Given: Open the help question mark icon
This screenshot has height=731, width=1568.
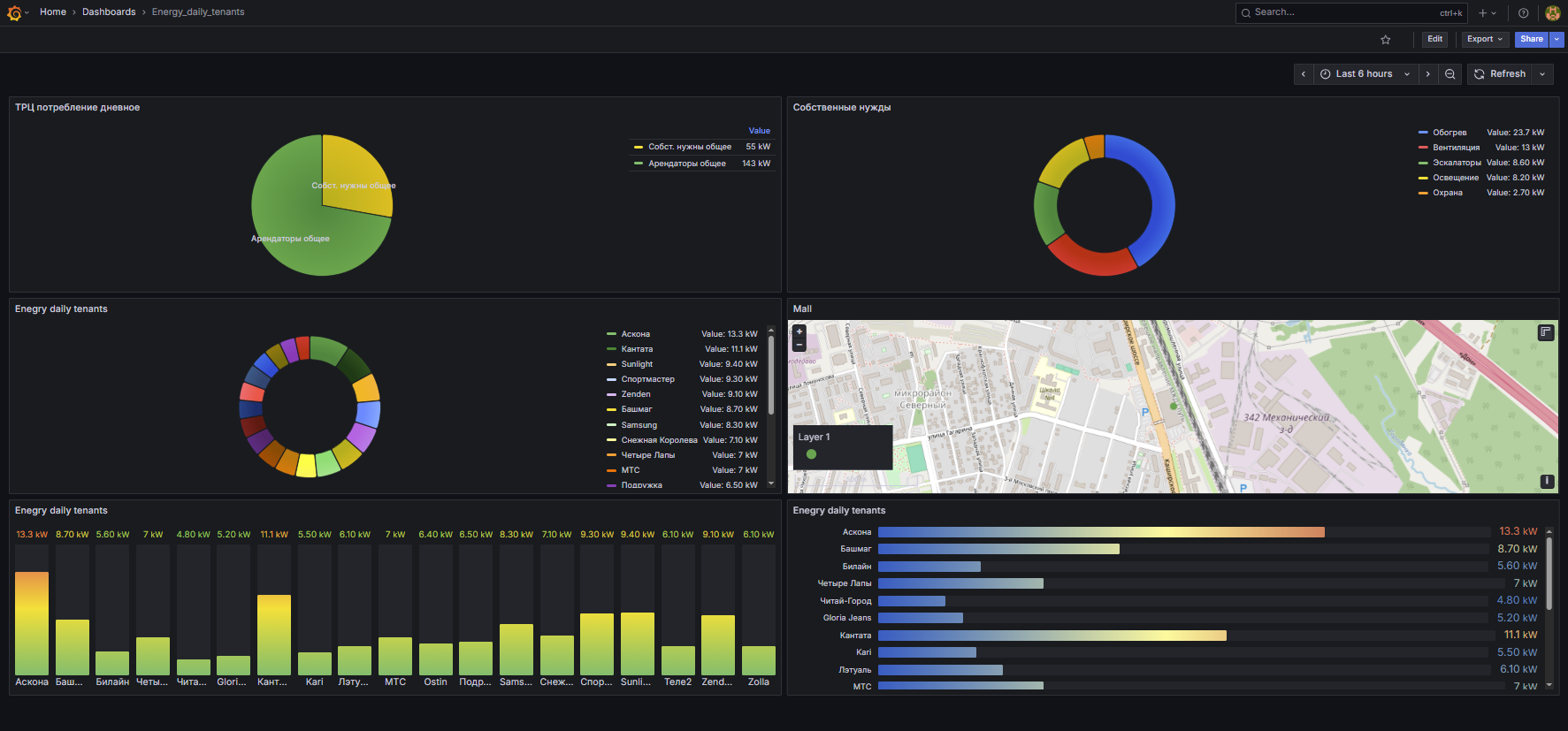Looking at the screenshot, I should (x=1523, y=13).
